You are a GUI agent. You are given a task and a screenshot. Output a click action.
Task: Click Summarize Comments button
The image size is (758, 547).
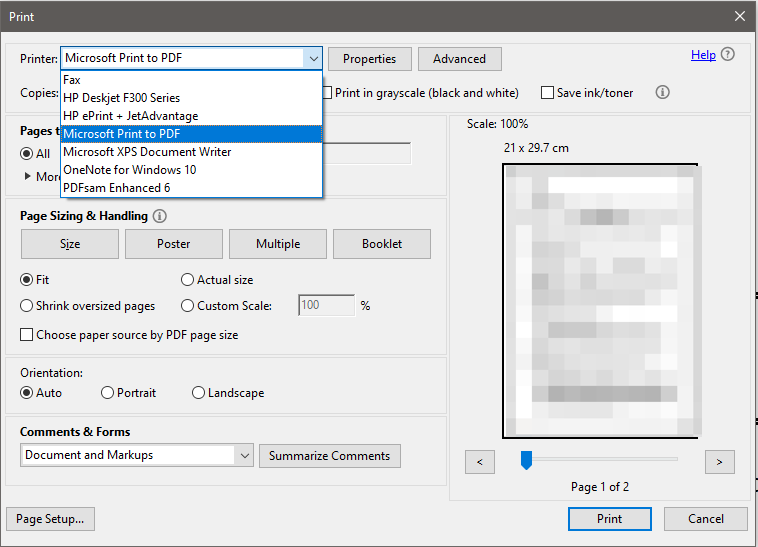(330, 456)
